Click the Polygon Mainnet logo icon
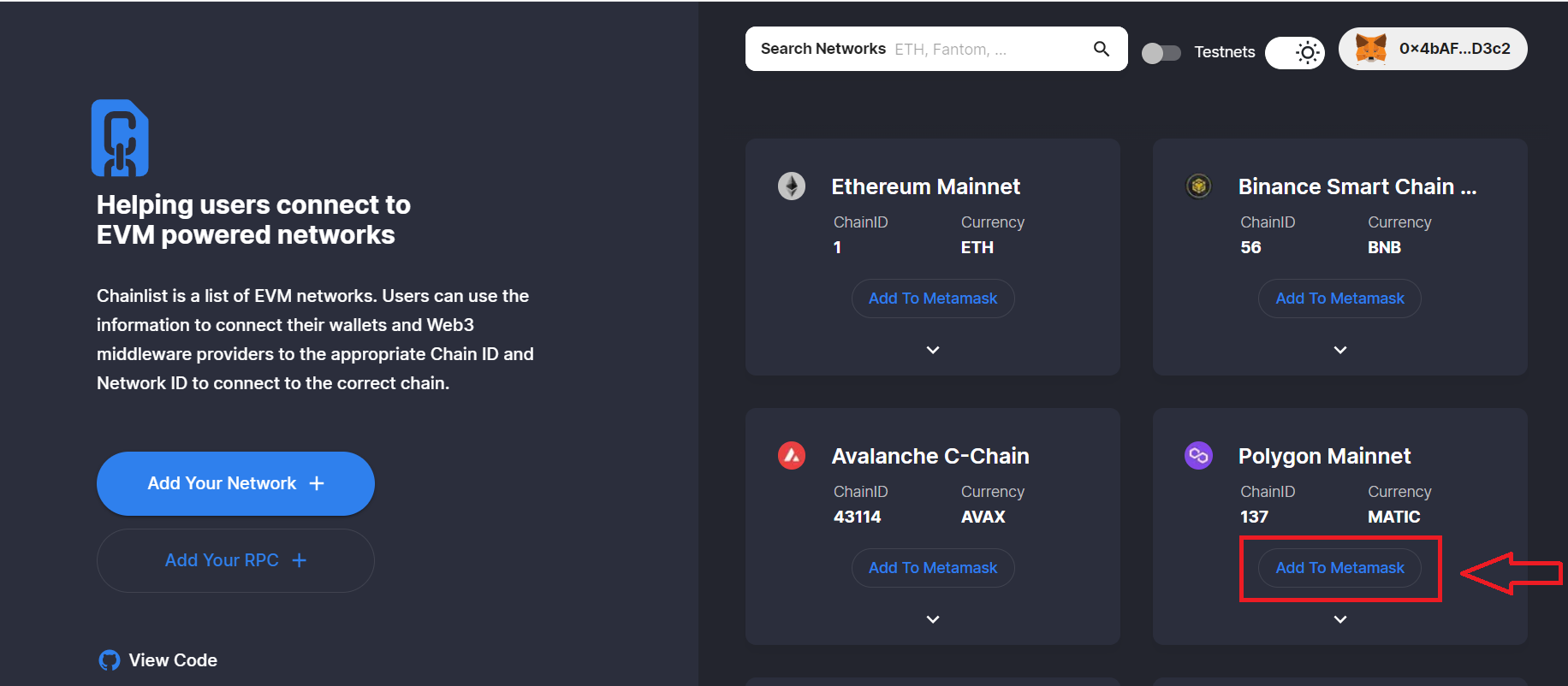Screen dimensions: 1568x686 point(1198,455)
